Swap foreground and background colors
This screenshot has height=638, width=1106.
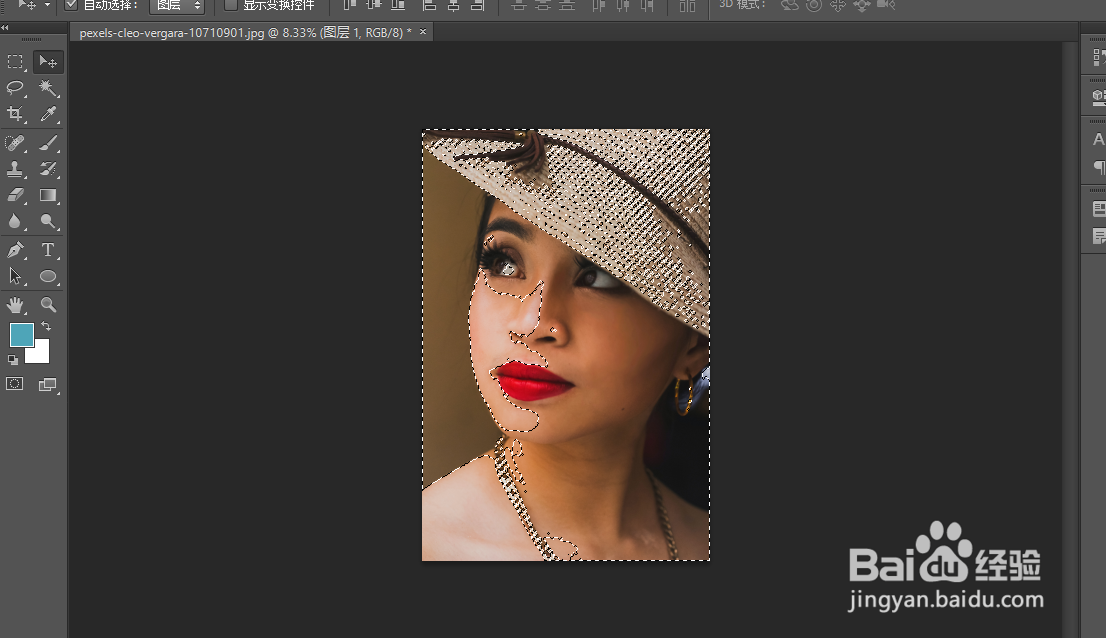46,327
